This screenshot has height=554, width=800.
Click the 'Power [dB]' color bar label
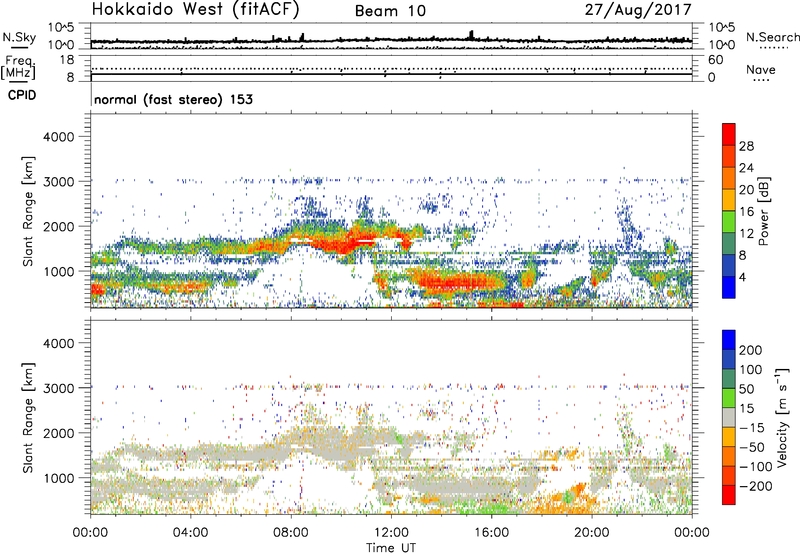click(x=763, y=211)
